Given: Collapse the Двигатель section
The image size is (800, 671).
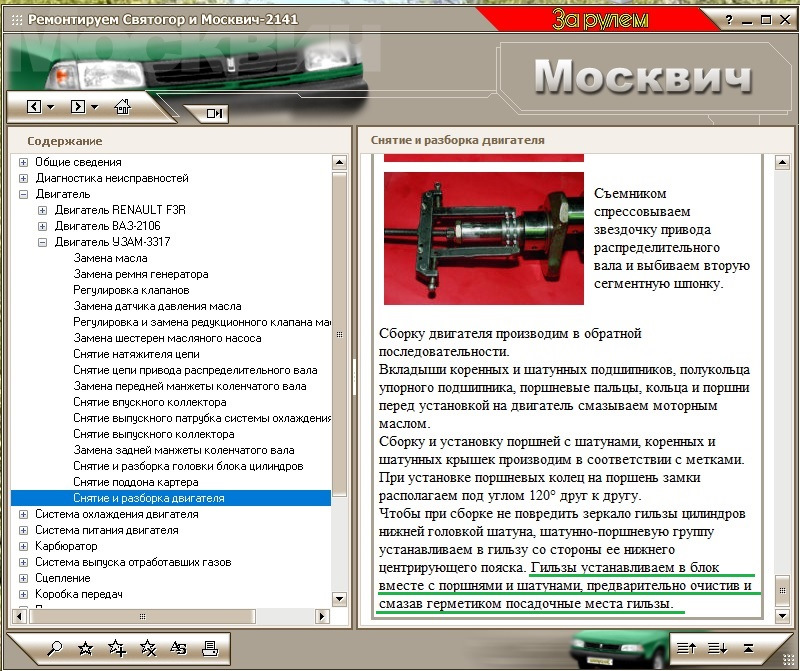Looking at the screenshot, I should [x=23, y=194].
